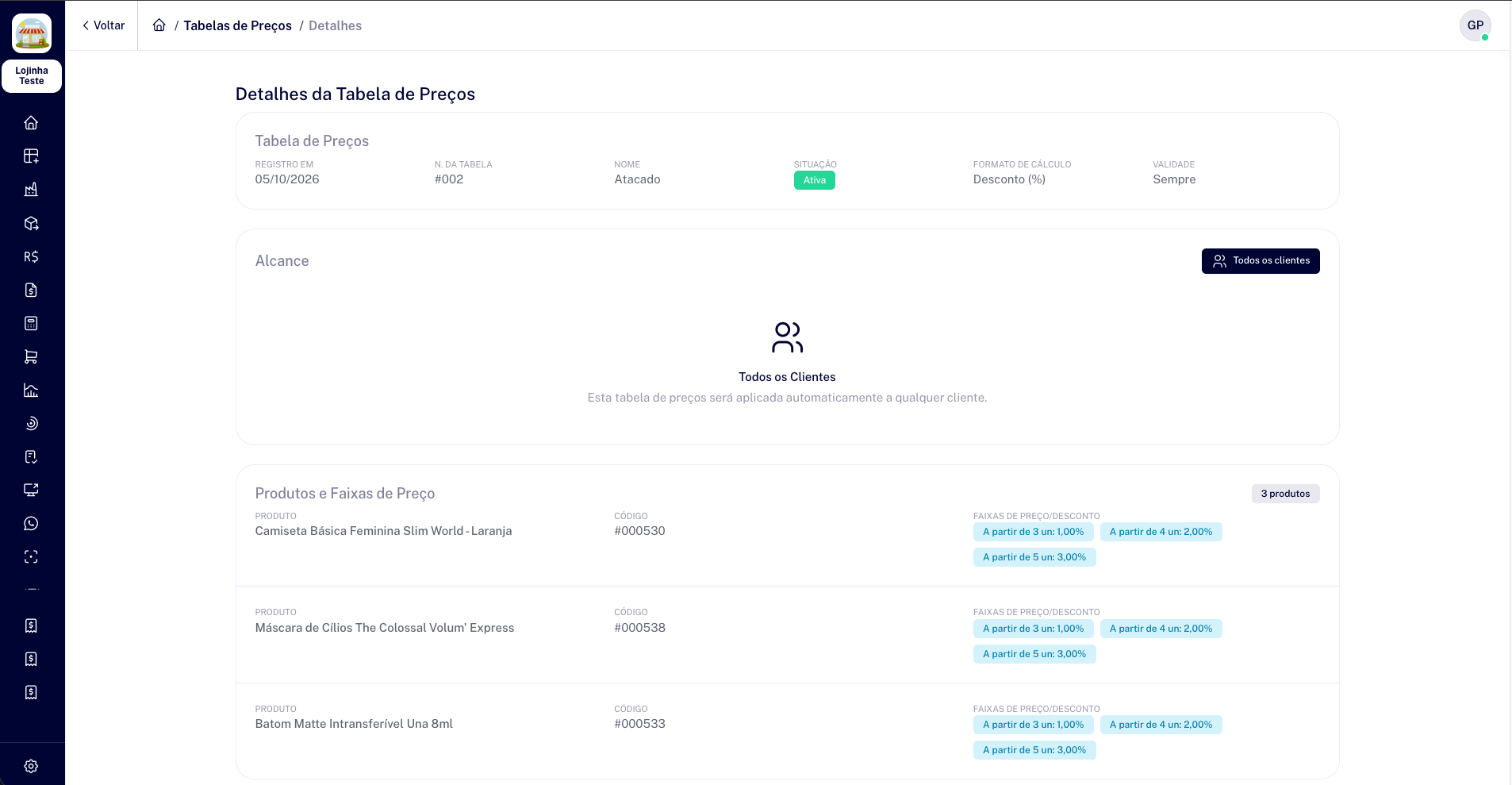Viewport: 1512px width, 785px height.
Task: Open the WhatsApp icon in sidebar
Action: 31,523
